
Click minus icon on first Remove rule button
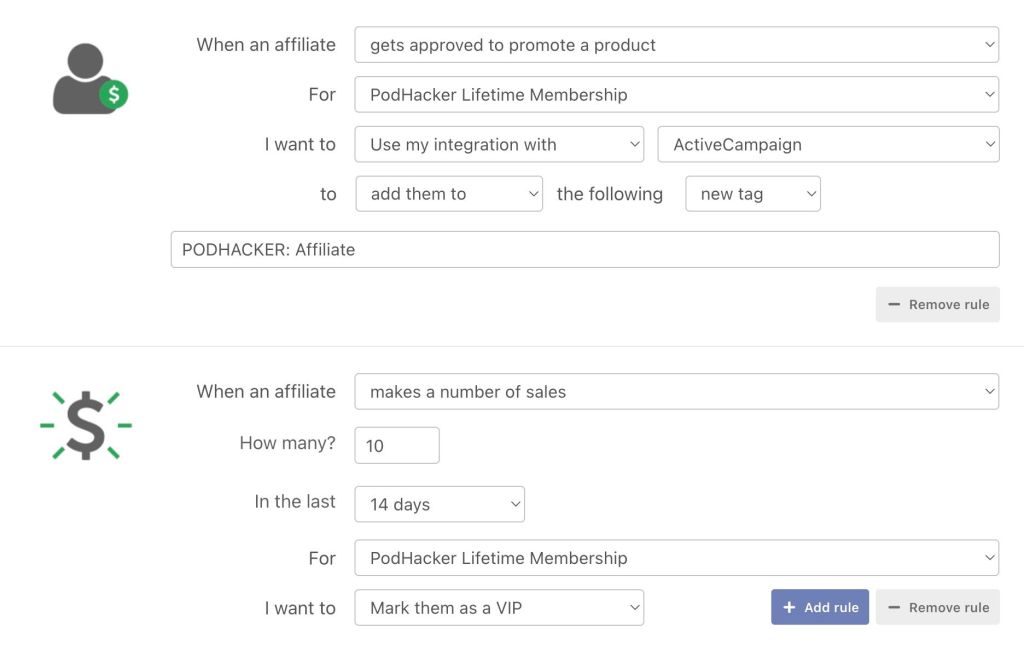pos(894,305)
